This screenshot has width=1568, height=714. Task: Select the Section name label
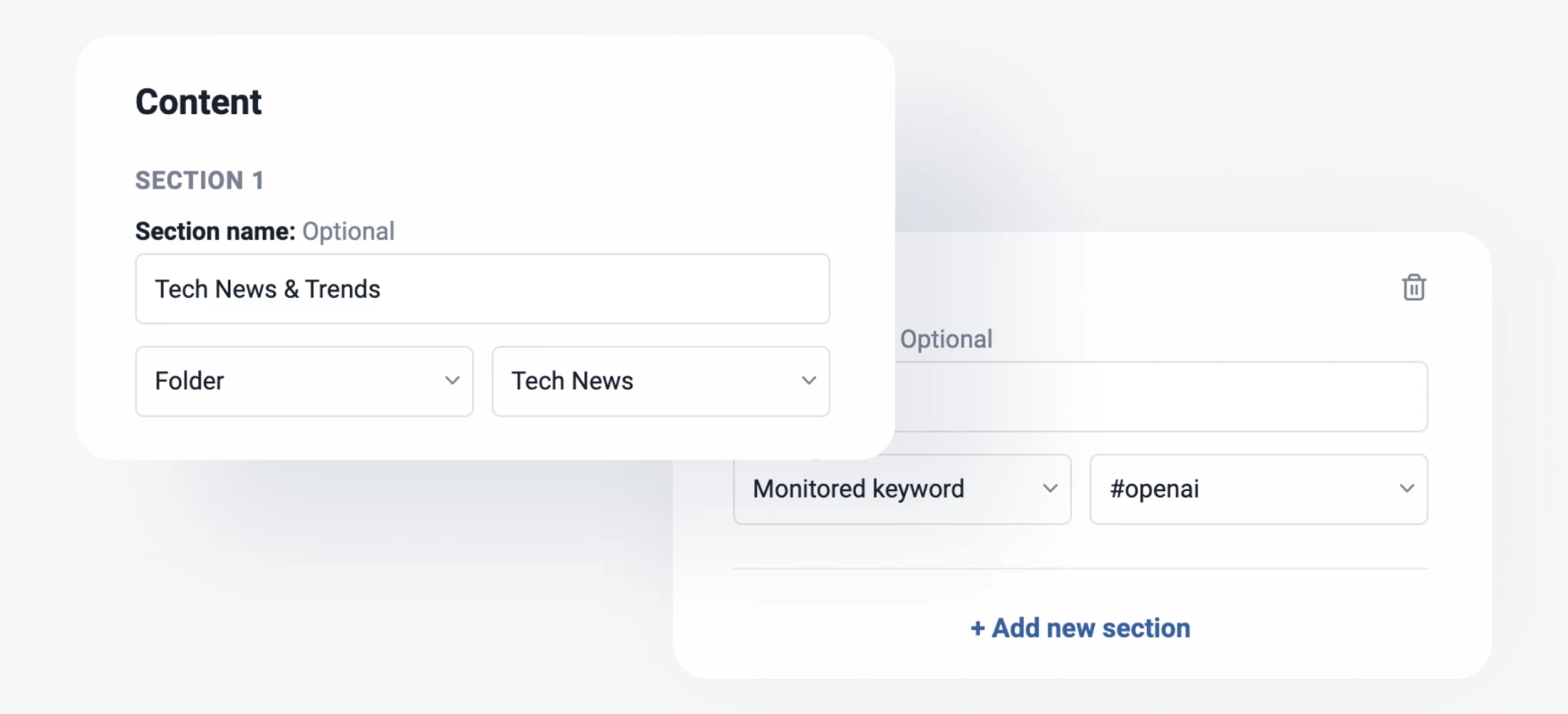coord(214,231)
